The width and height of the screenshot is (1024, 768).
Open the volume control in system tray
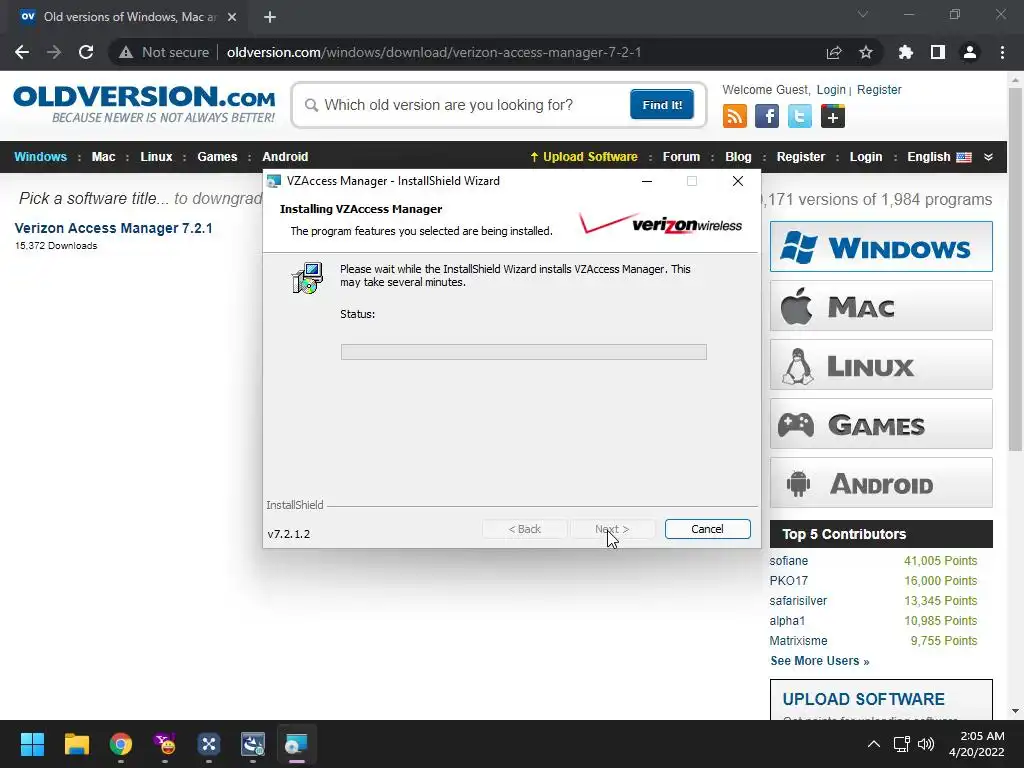click(926, 744)
